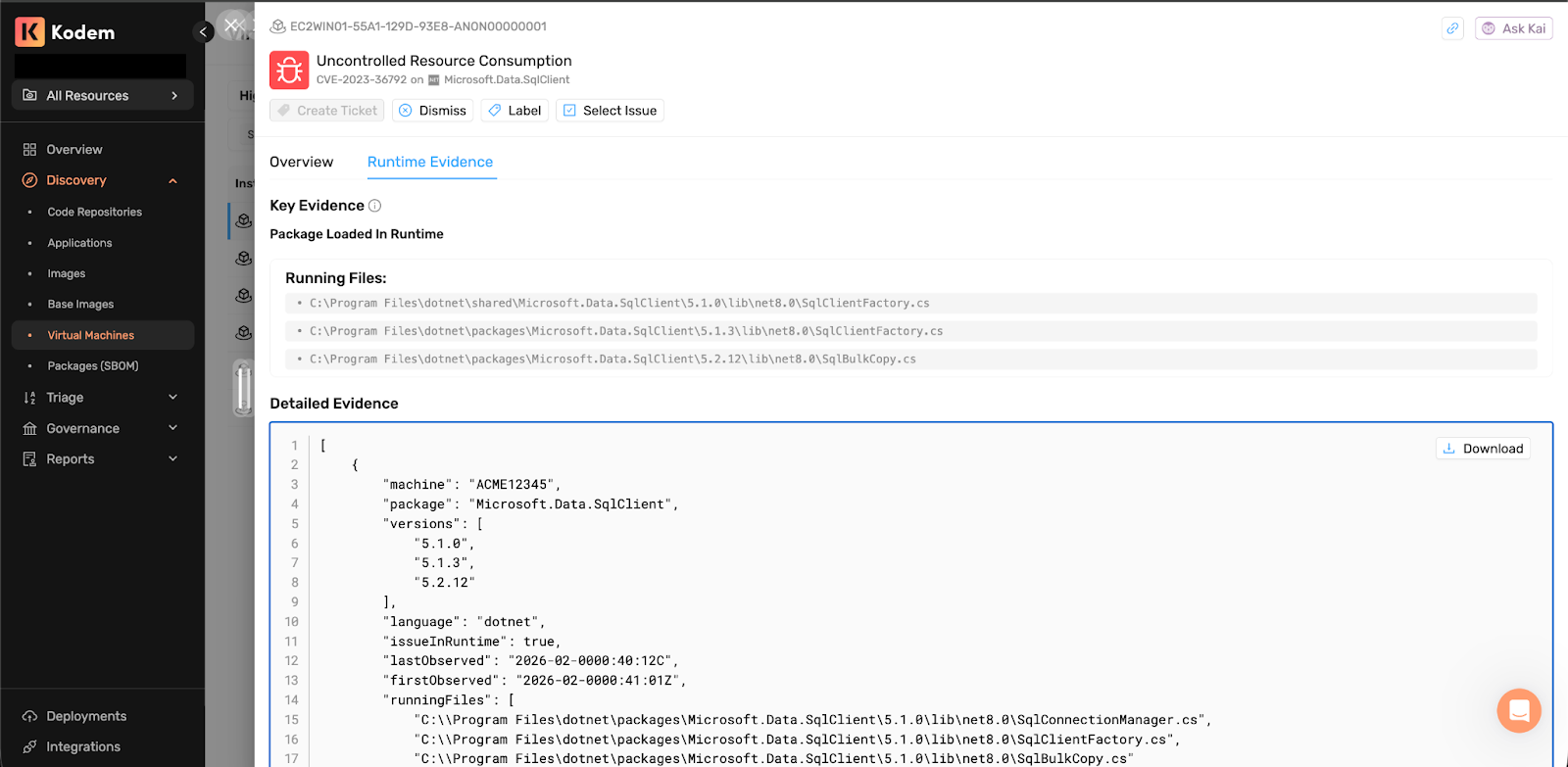Click the "5.2.12" version line in JSON
The width and height of the screenshot is (1568, 767).
pyautogui.click(x=445, y=583)
